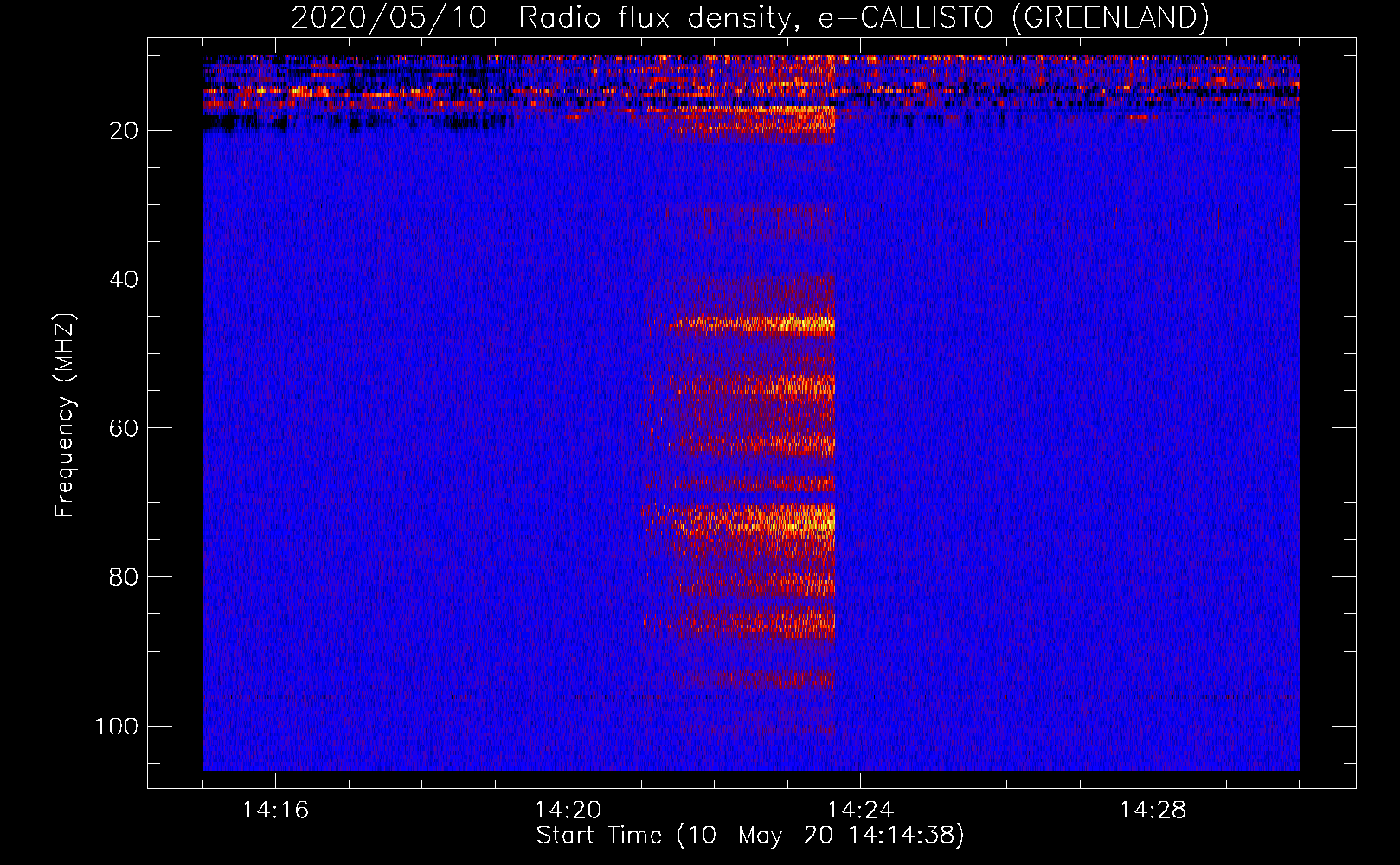Click the "Start Time (10-May-20 14:14:38)" x-axis label
1400x865 pixels.
[x=749, y=836]
